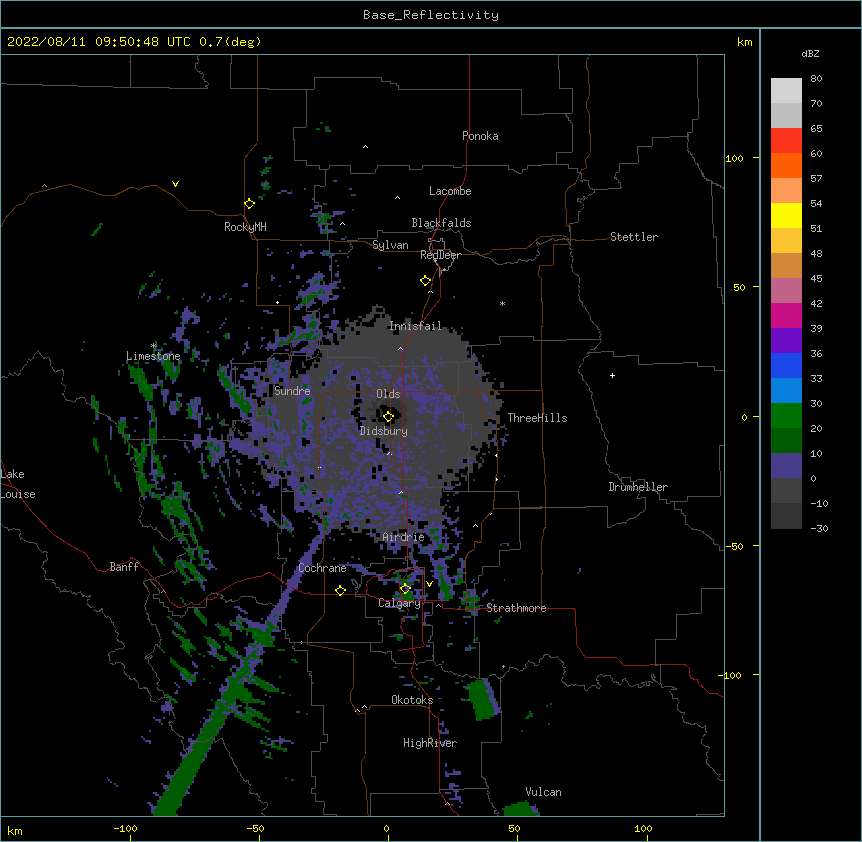
Task: Click the Blackfalds city label
Action: (441, 223)
